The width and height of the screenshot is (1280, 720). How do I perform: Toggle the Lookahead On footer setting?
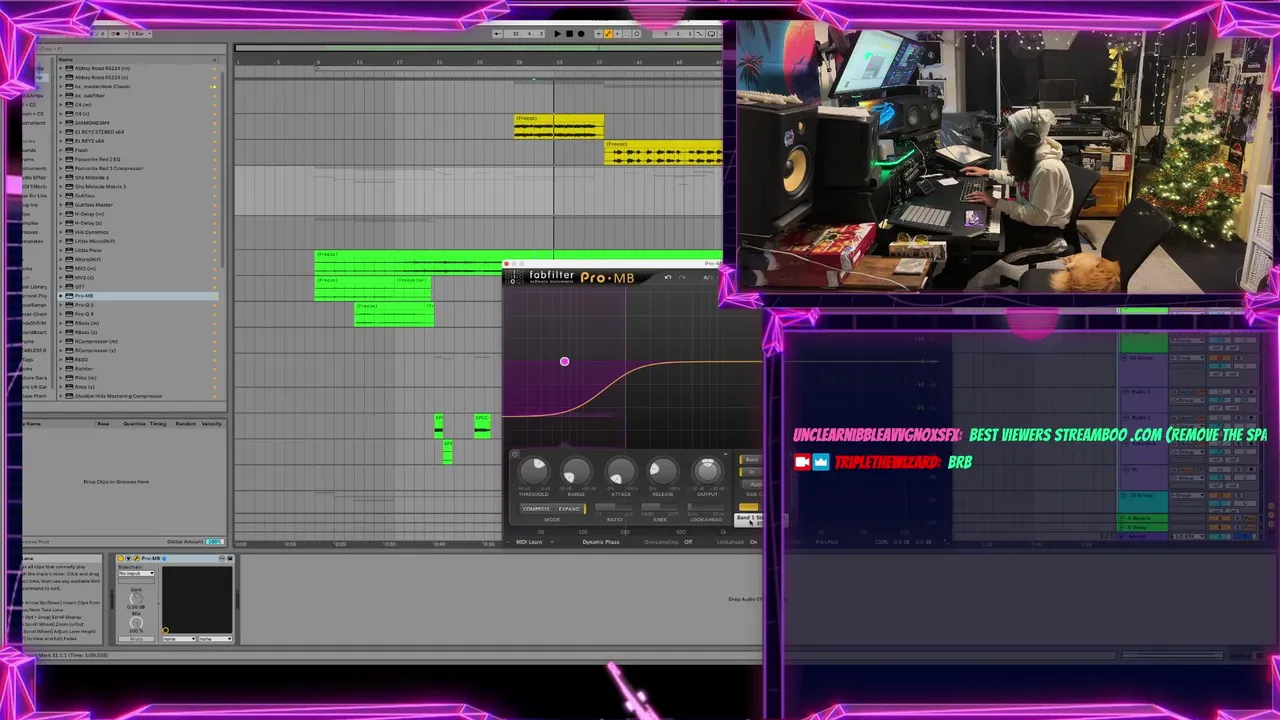[x=753, y=542]
